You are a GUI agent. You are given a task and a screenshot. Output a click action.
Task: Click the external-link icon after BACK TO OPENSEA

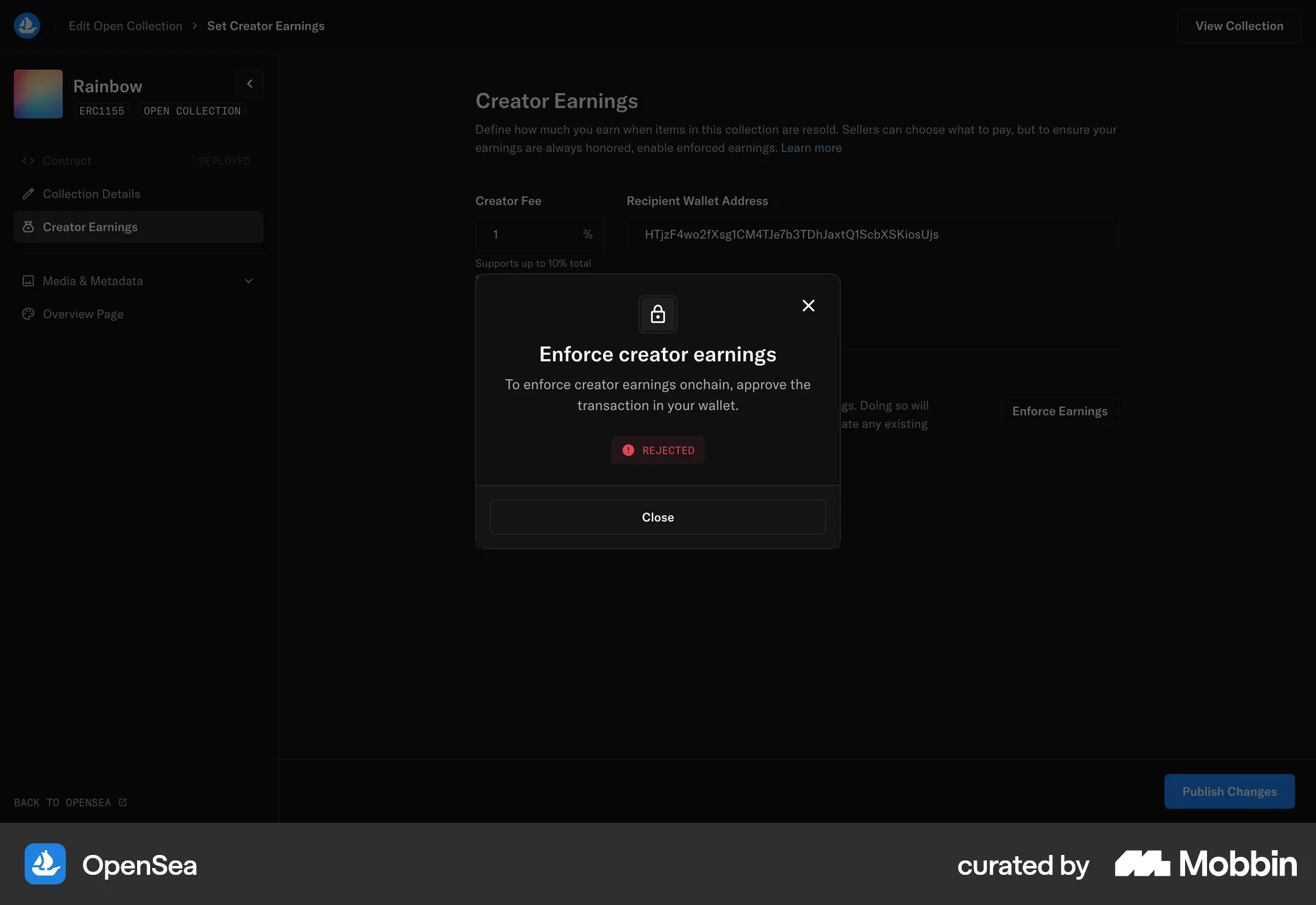pos(121,802)
